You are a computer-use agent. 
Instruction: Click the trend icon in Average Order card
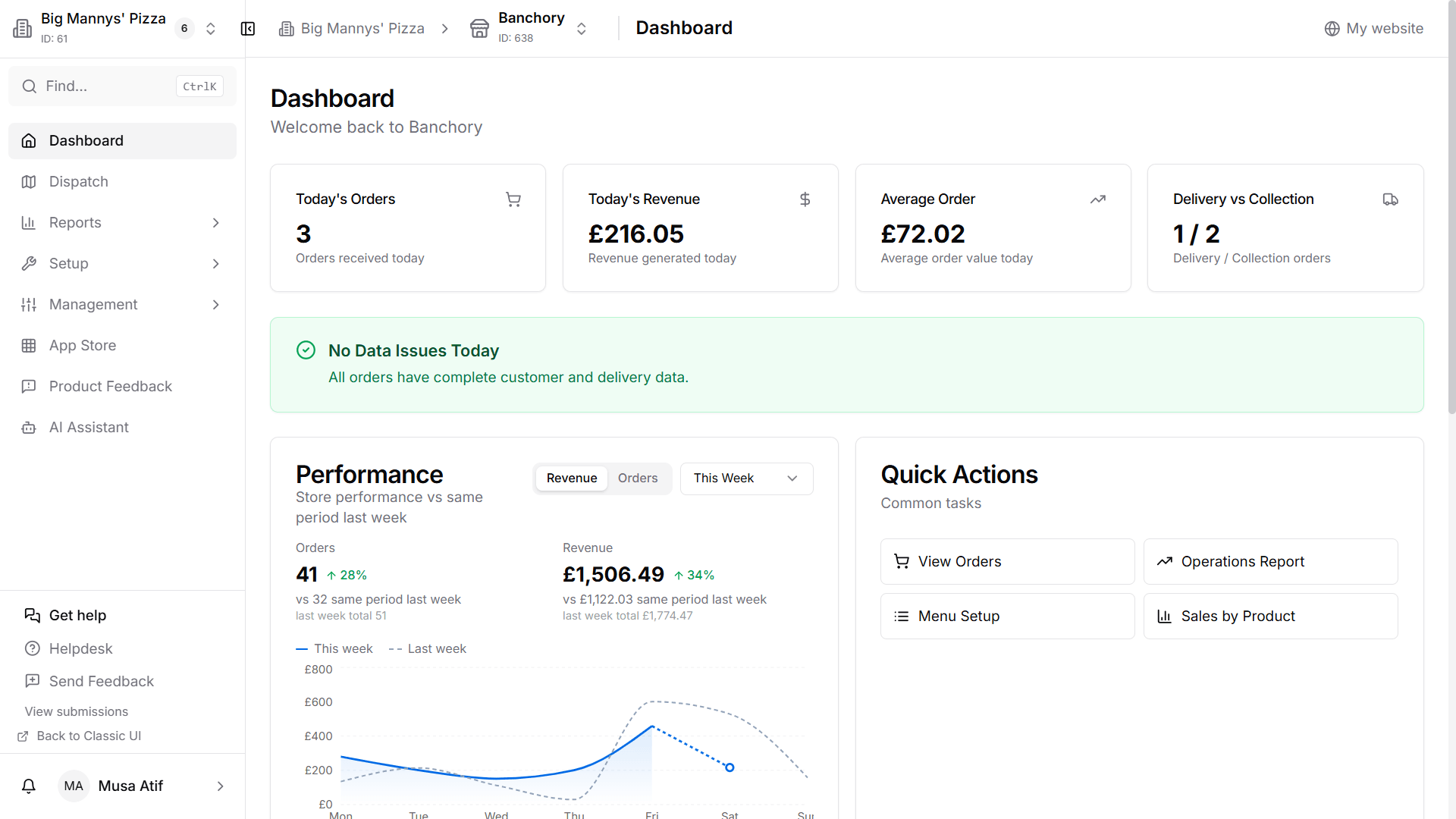(1098, 199)
